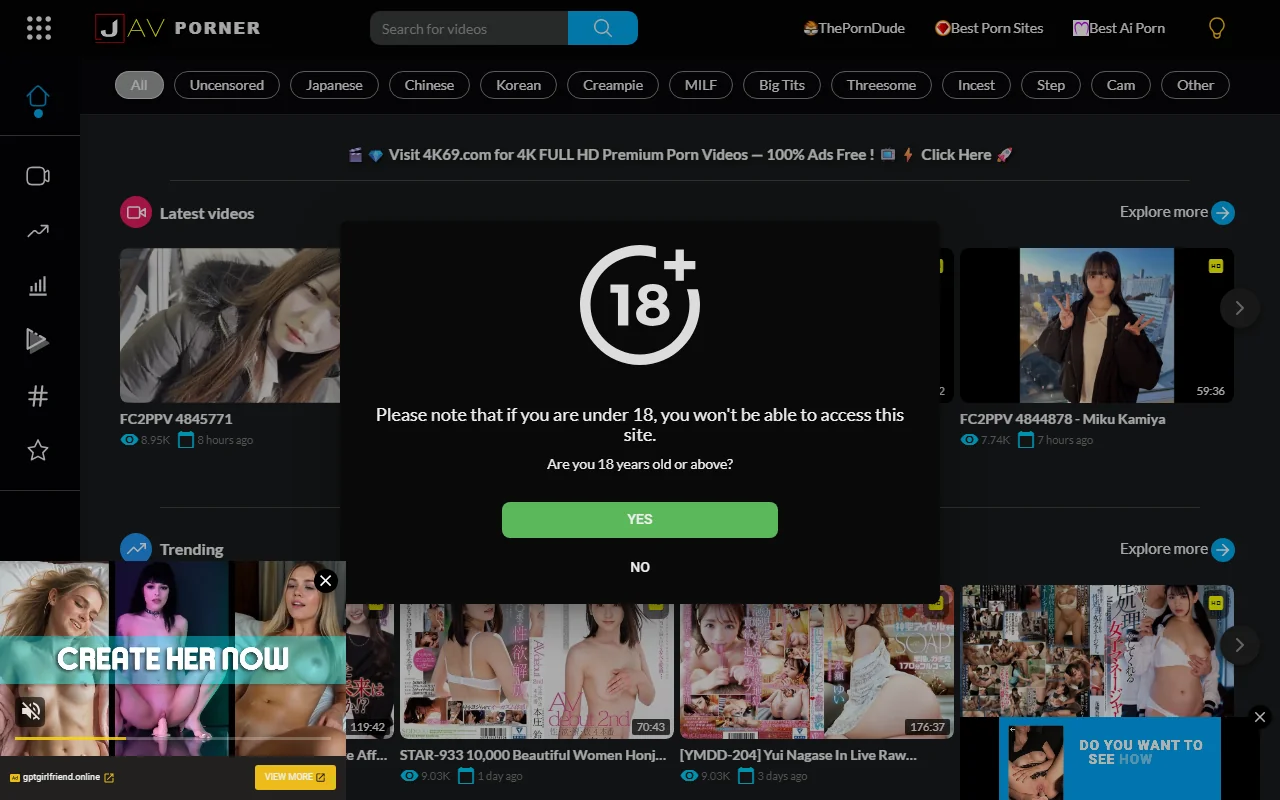Confirm age with the YES button

click(639, 519)
